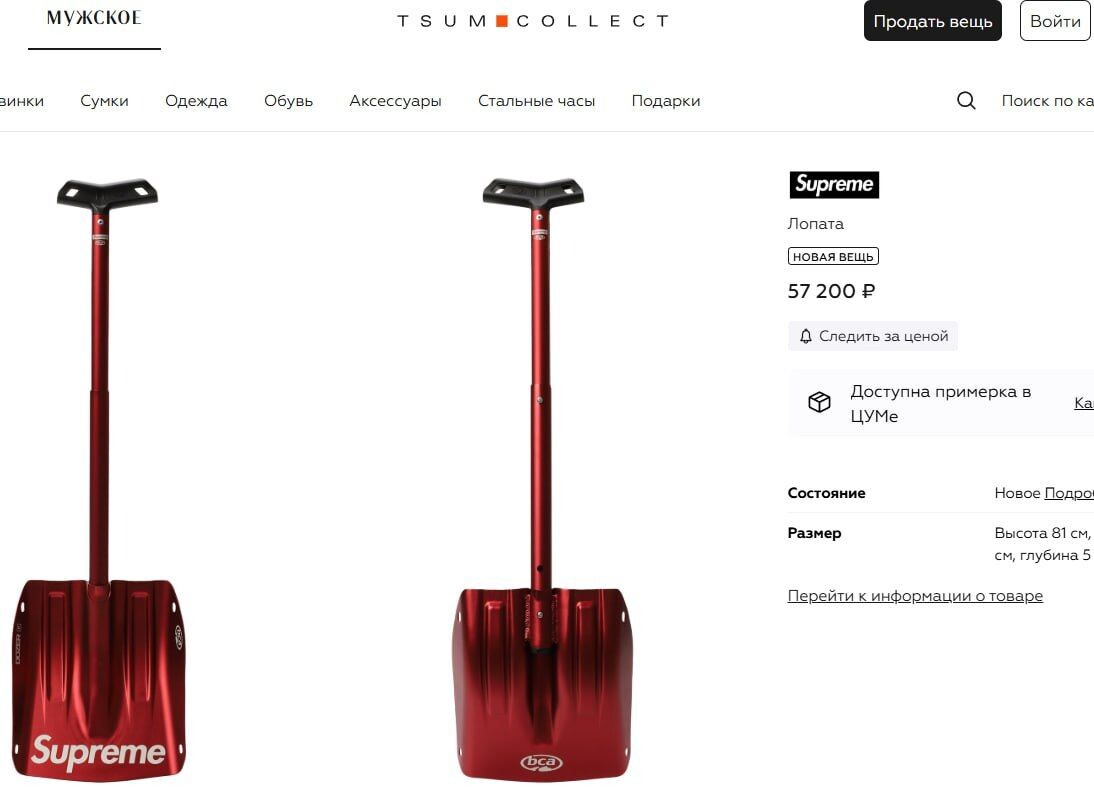Click the Supreme brand logo badge

coord(834,184)
